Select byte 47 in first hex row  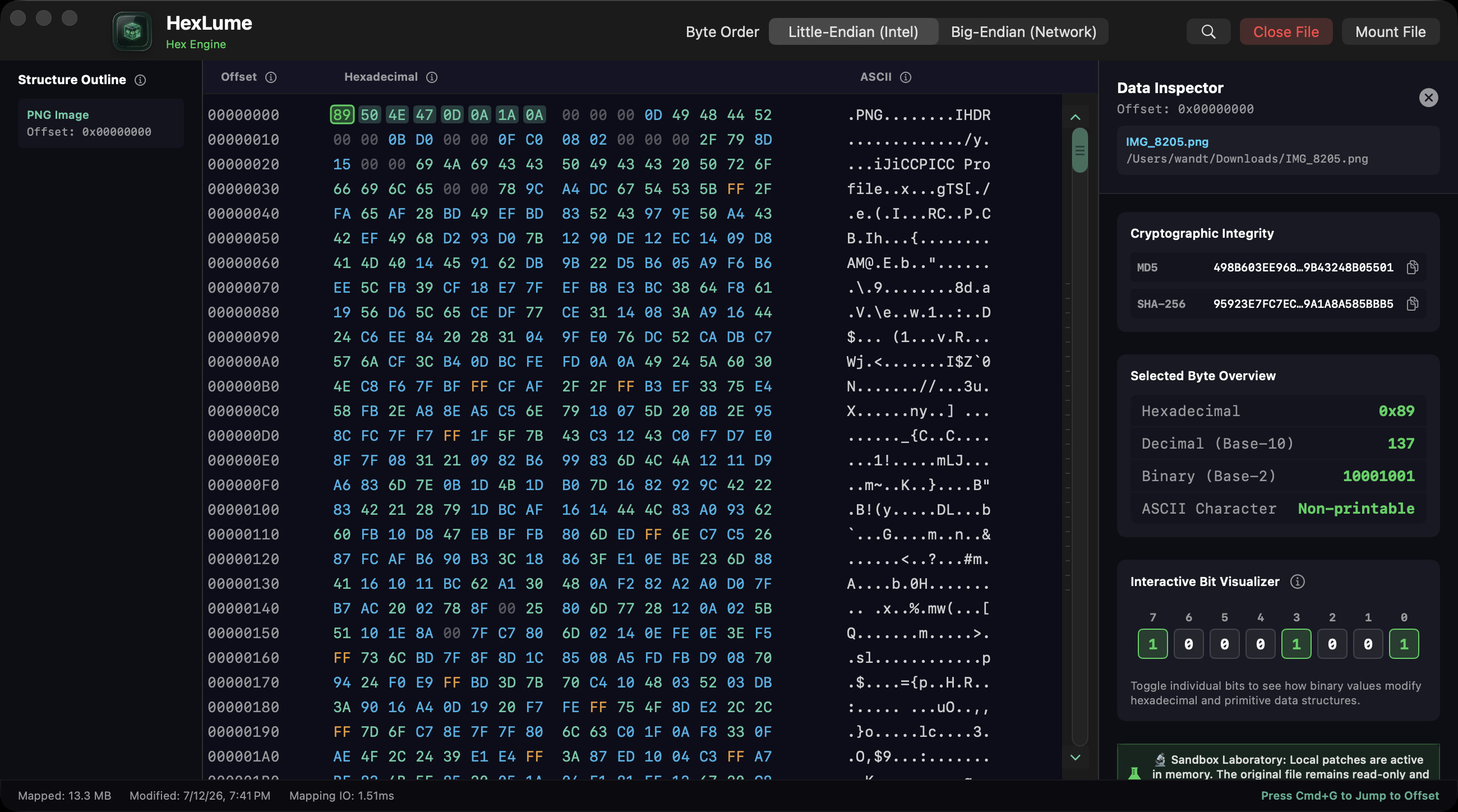click(x=424, y=115)
